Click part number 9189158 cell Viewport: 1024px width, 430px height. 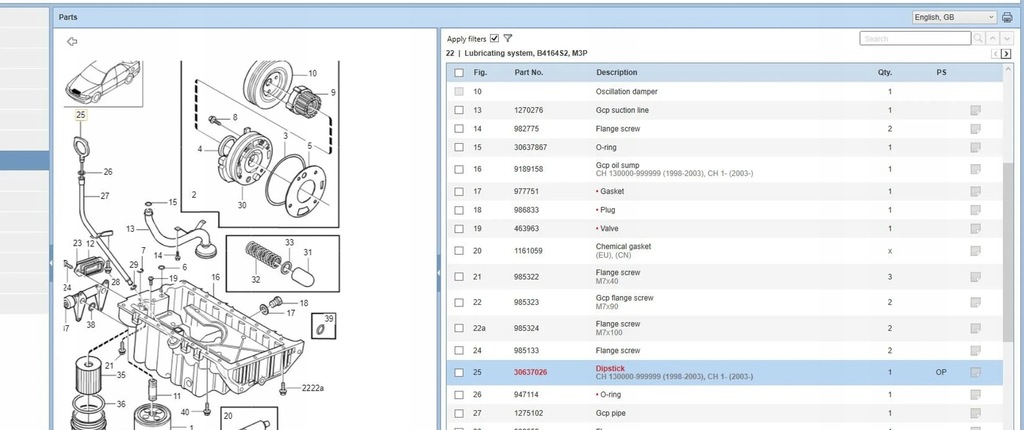point(528,169)
